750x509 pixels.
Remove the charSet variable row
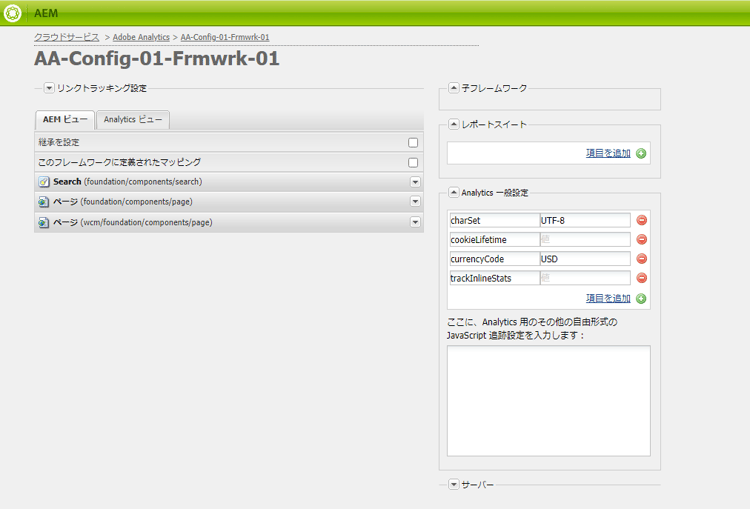[641, 220]
